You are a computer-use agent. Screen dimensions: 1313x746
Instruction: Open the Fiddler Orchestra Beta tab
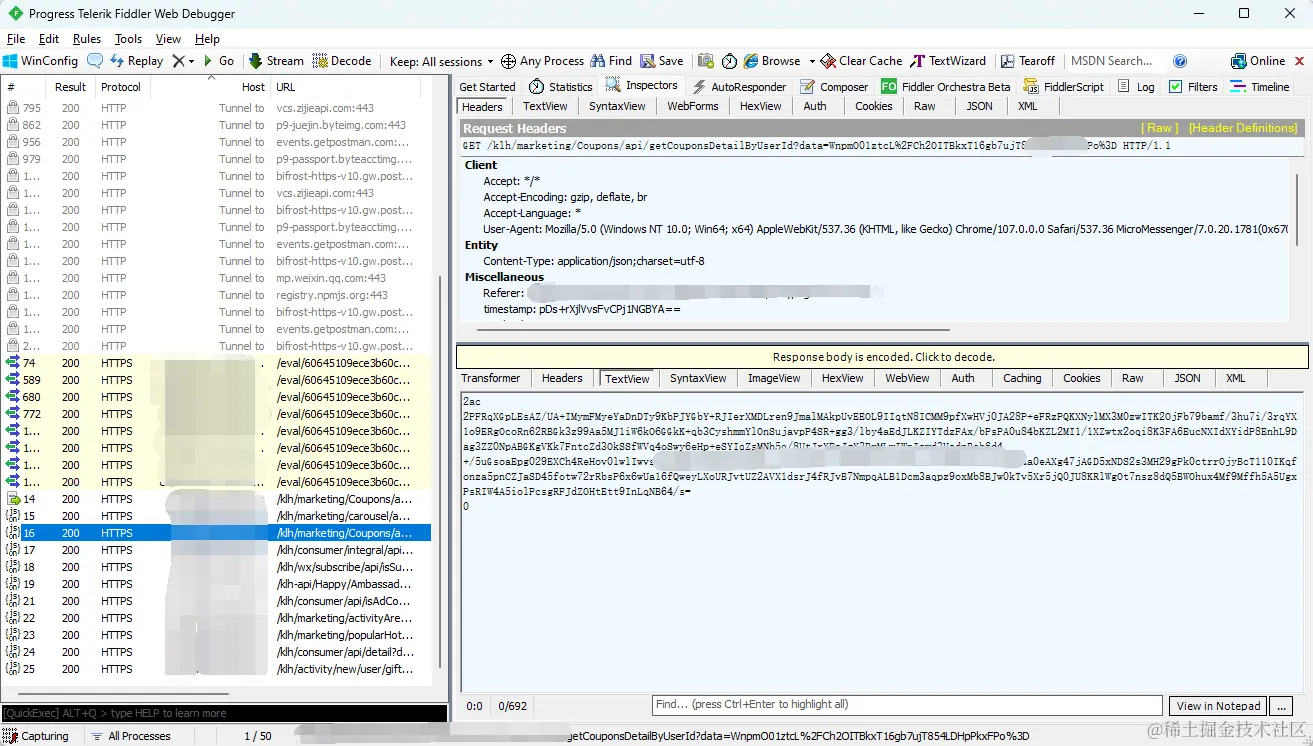point(946,87)
